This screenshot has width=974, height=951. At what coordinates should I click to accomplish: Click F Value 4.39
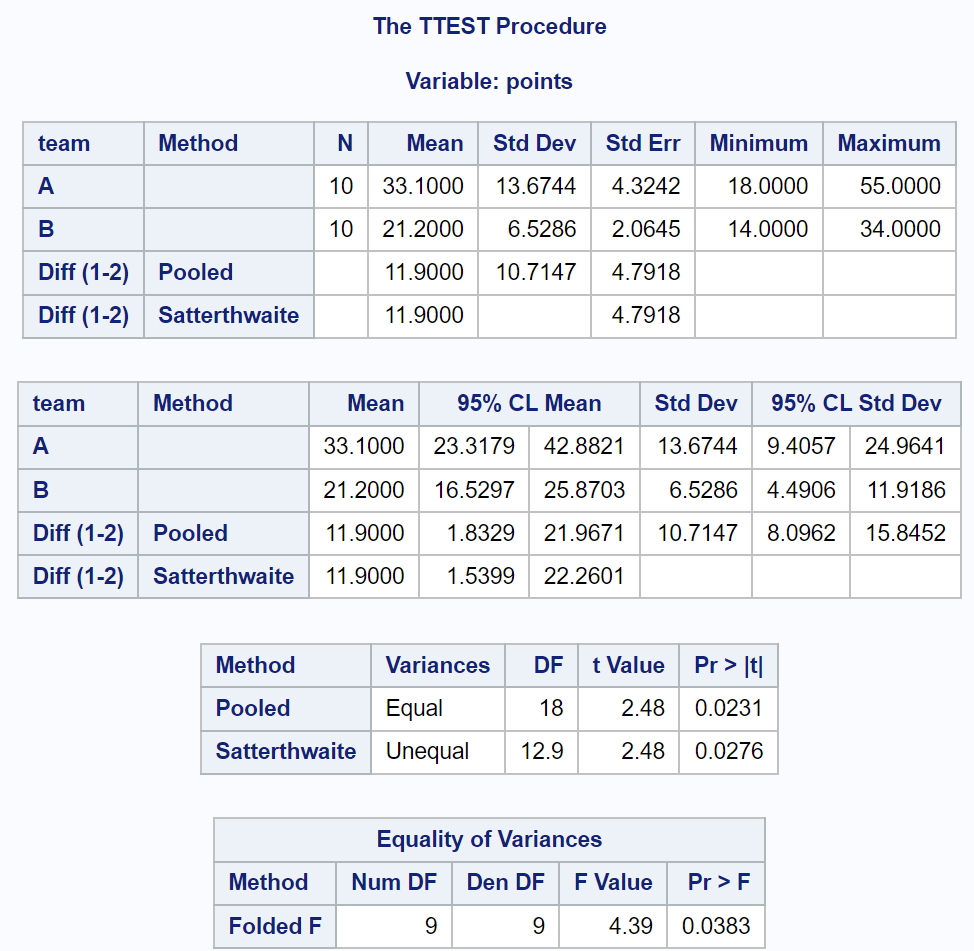(x=630, y=926)
